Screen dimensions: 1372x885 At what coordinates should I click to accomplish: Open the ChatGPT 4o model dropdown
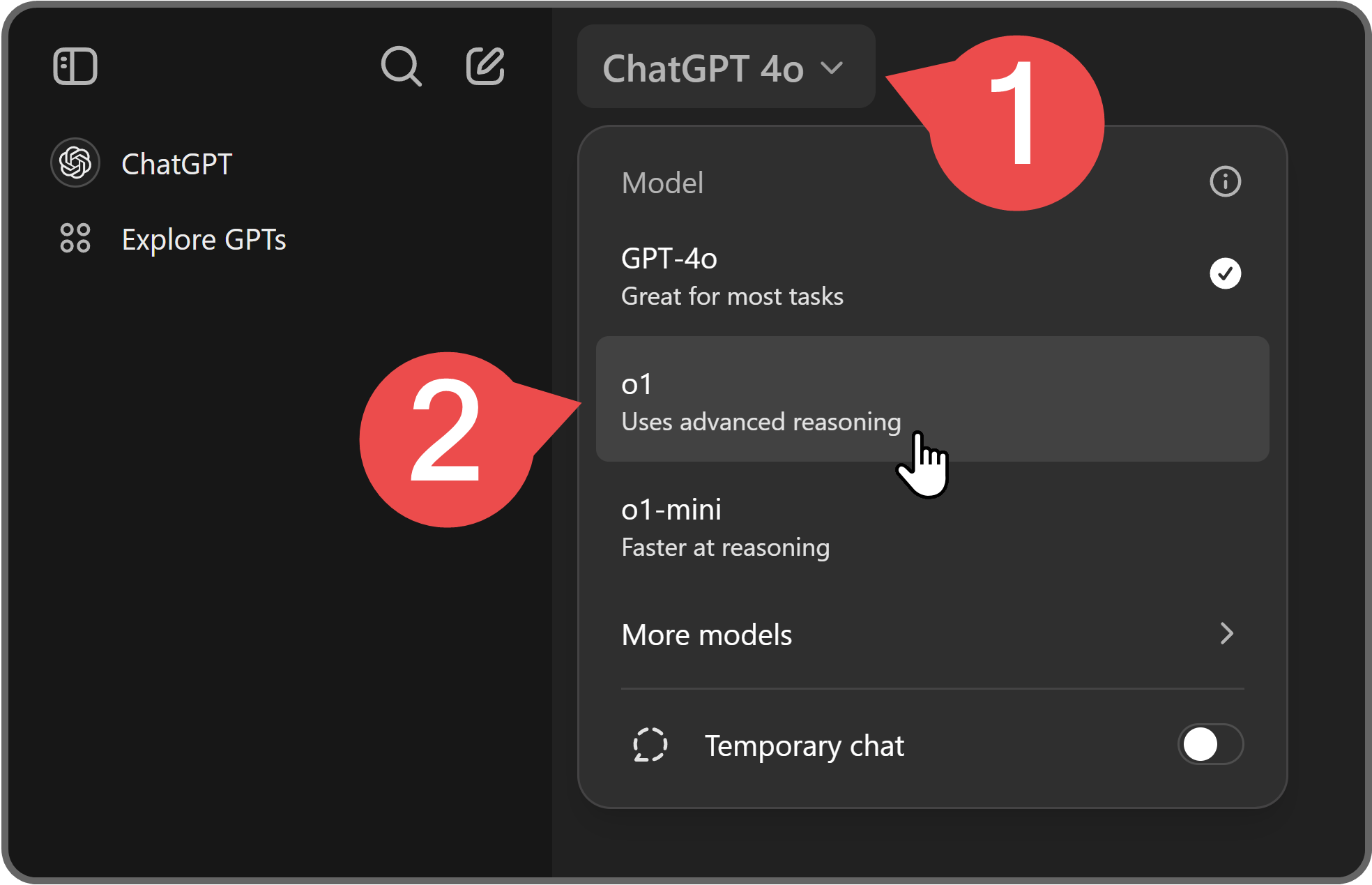point(725,67)
